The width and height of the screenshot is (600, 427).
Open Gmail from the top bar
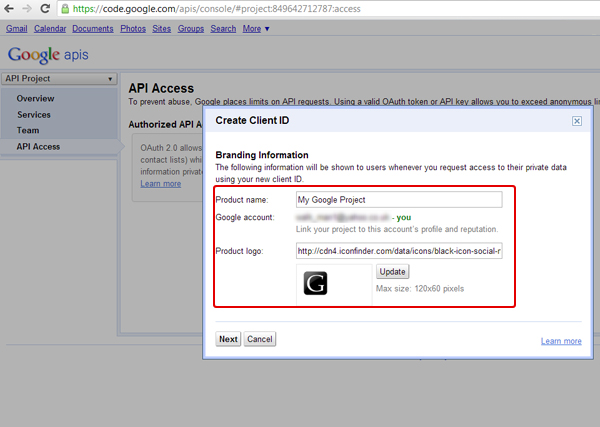(17, 29)
